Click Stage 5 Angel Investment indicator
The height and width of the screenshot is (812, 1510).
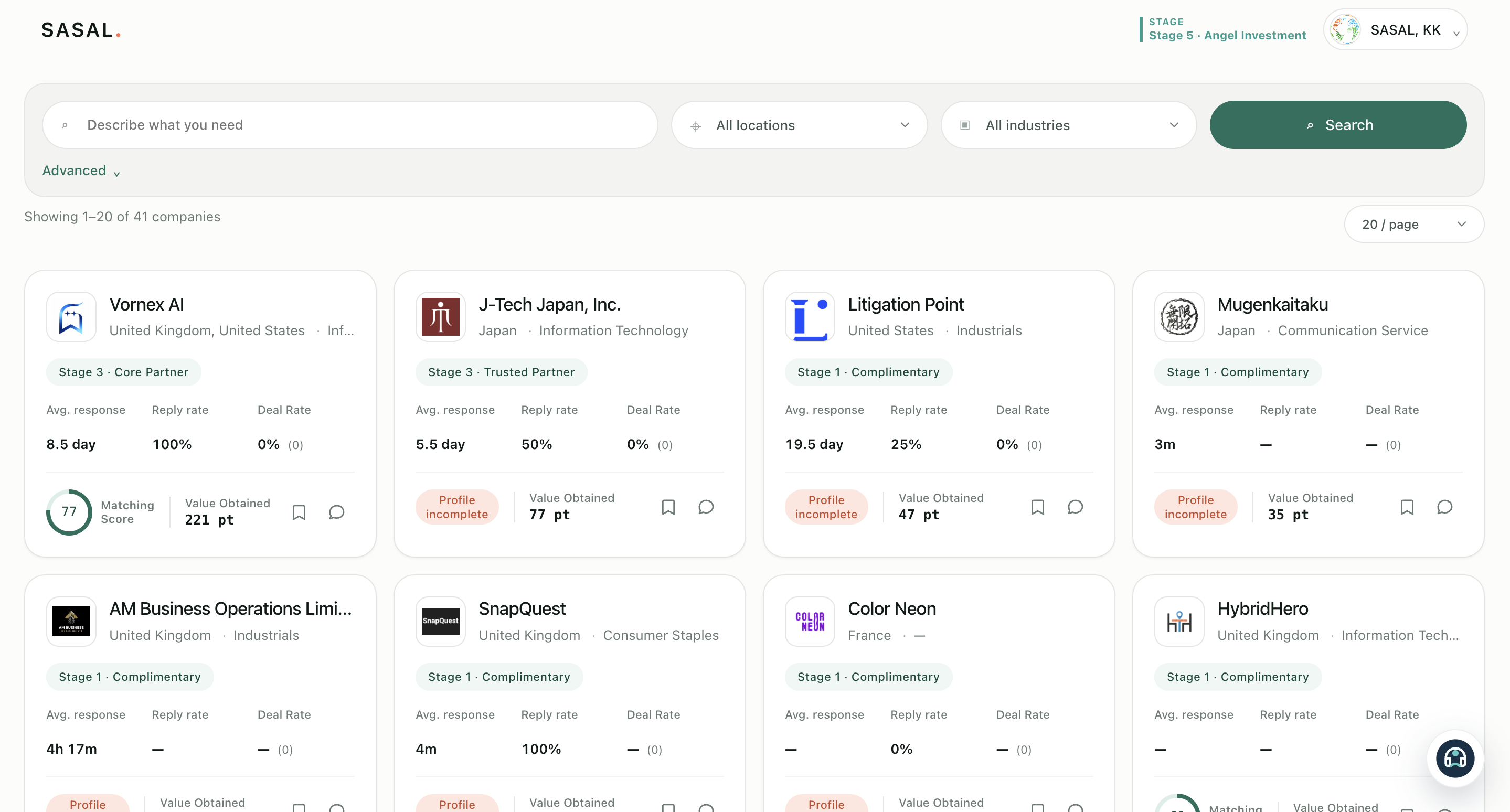(x=1224, y=29)
